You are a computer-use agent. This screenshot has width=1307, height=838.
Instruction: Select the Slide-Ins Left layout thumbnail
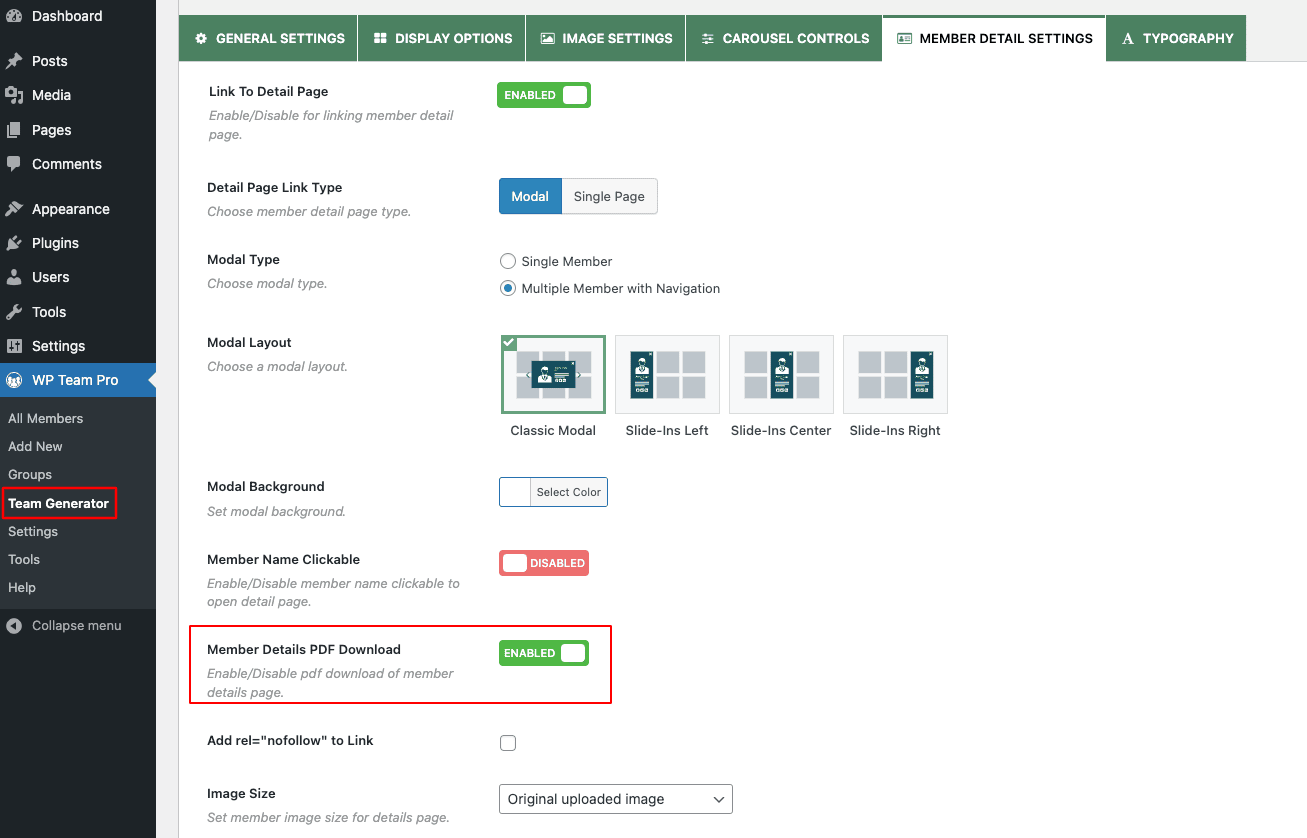point(667,374)
